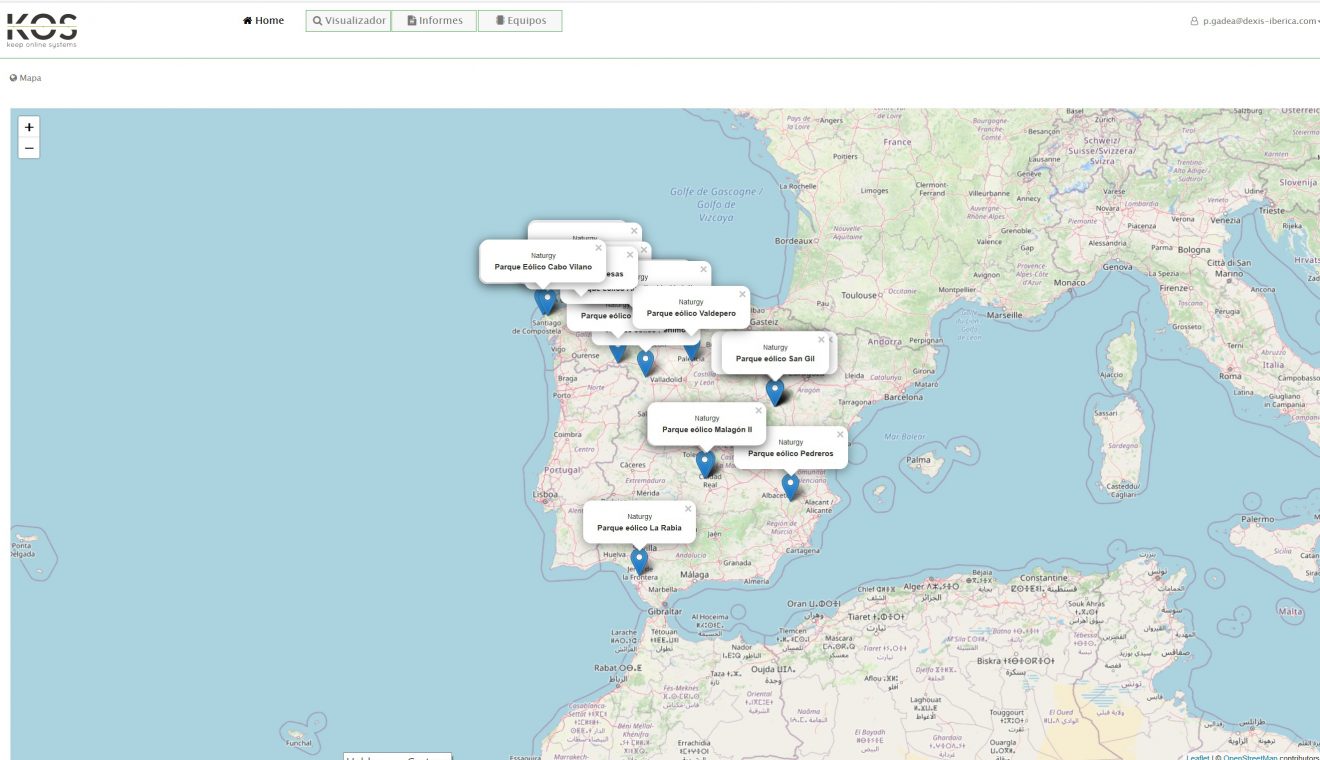The image size is (1320, 760).
Task: Expand the p.gadea user account dropdown
Action: 1253,21
